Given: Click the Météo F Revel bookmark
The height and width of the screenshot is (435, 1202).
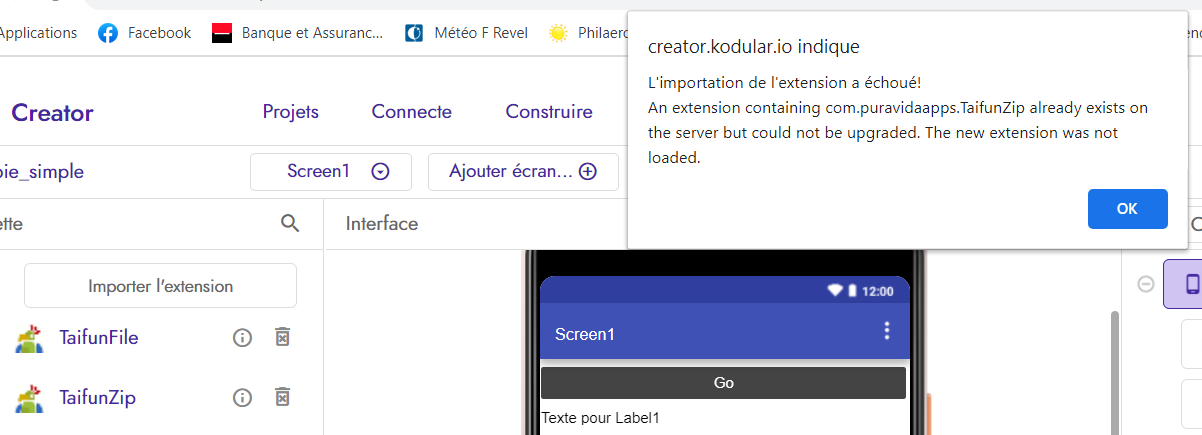Looking at the screenshot, I should coord(466,33).
